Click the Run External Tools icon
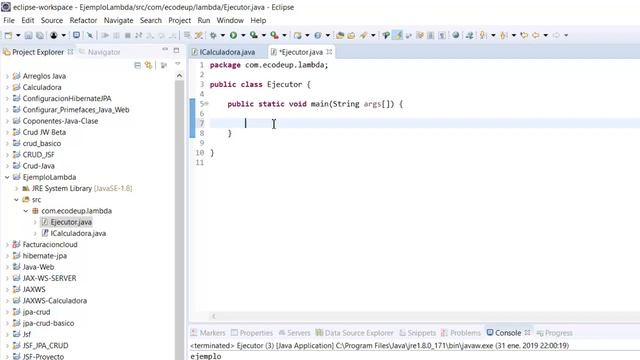Screen dimensions: 640x360 [x=275, y=36]
